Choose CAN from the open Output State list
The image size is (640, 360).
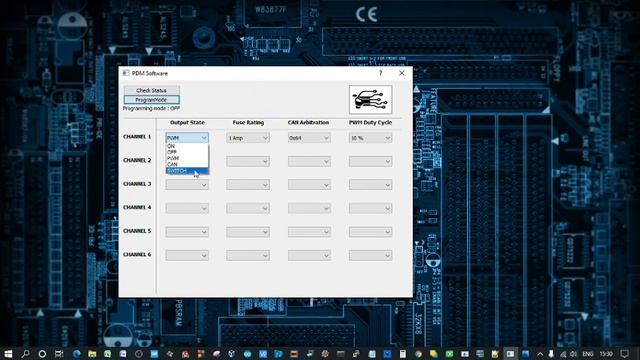(x=187, y=164)
